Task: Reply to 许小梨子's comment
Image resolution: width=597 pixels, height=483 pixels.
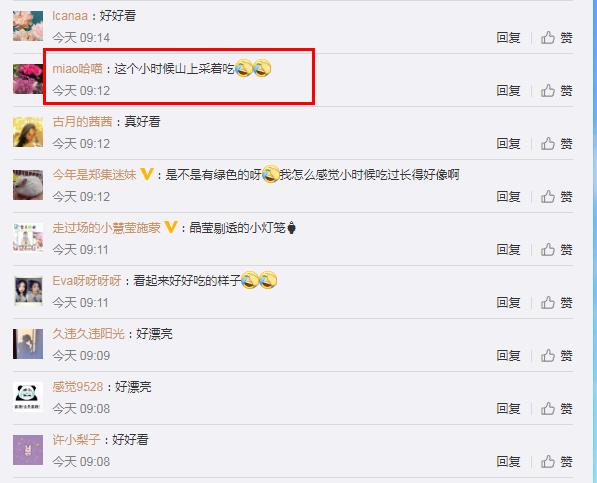Action: click(x=508, y=461)
